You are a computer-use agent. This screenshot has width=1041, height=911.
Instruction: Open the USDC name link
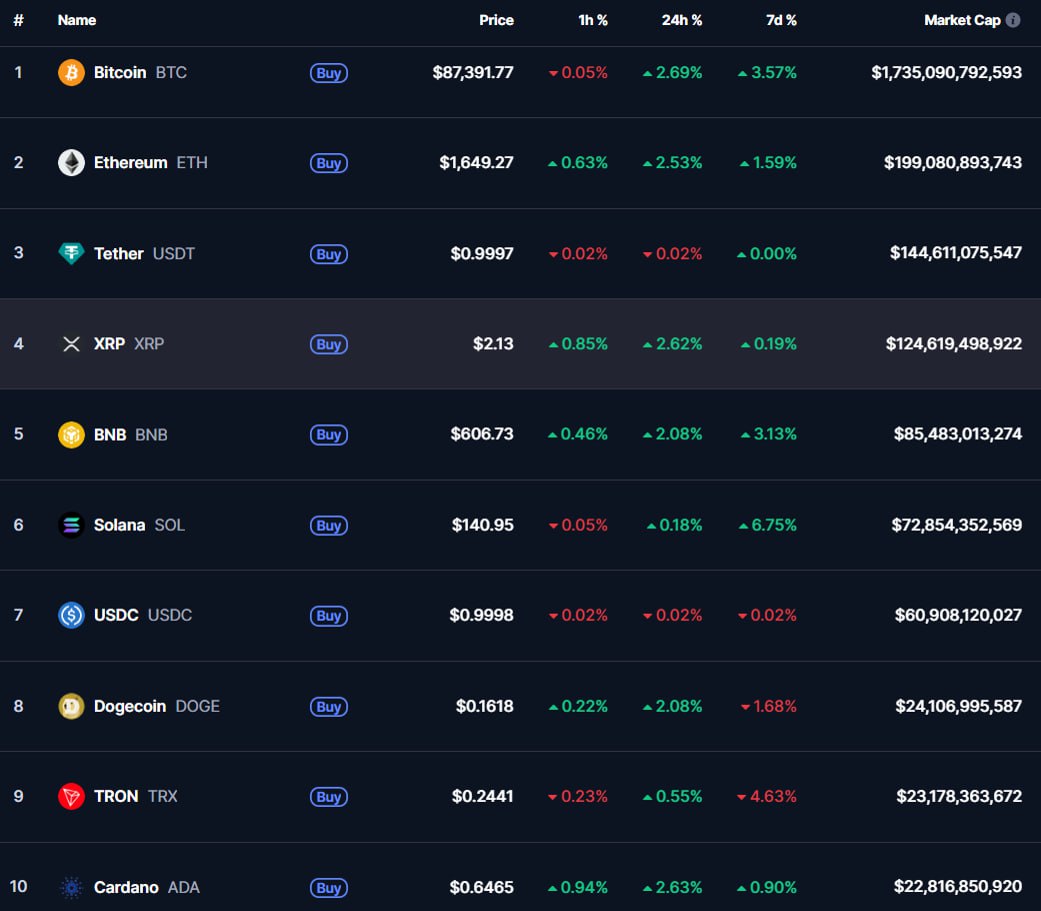point(143,616)
